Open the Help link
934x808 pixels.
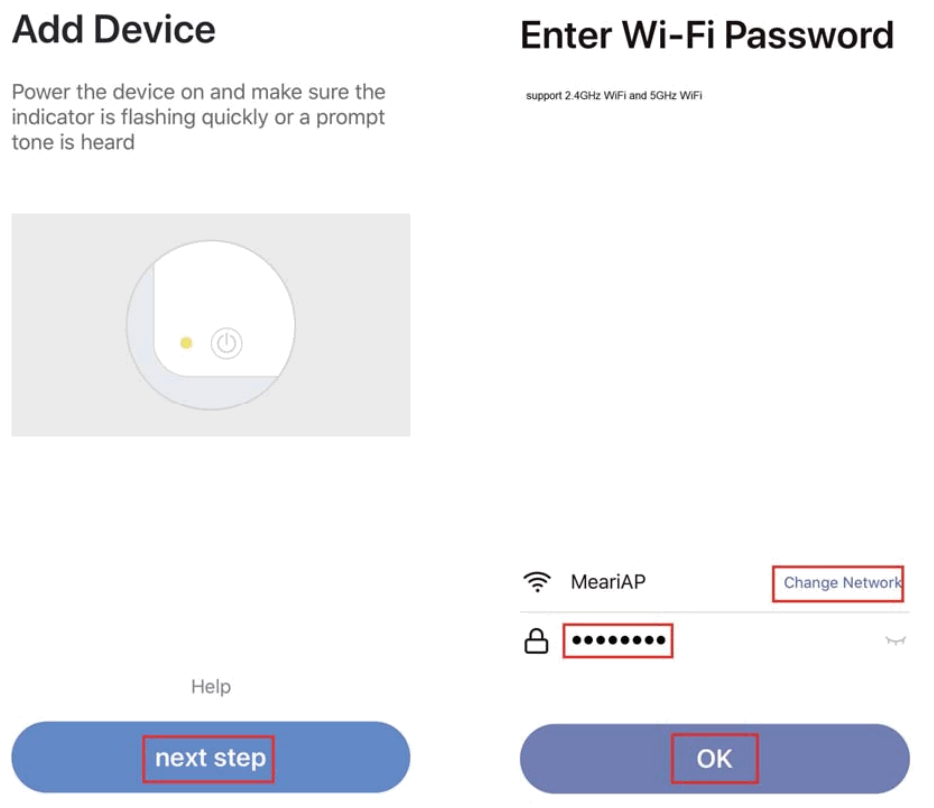click(210, 687)
